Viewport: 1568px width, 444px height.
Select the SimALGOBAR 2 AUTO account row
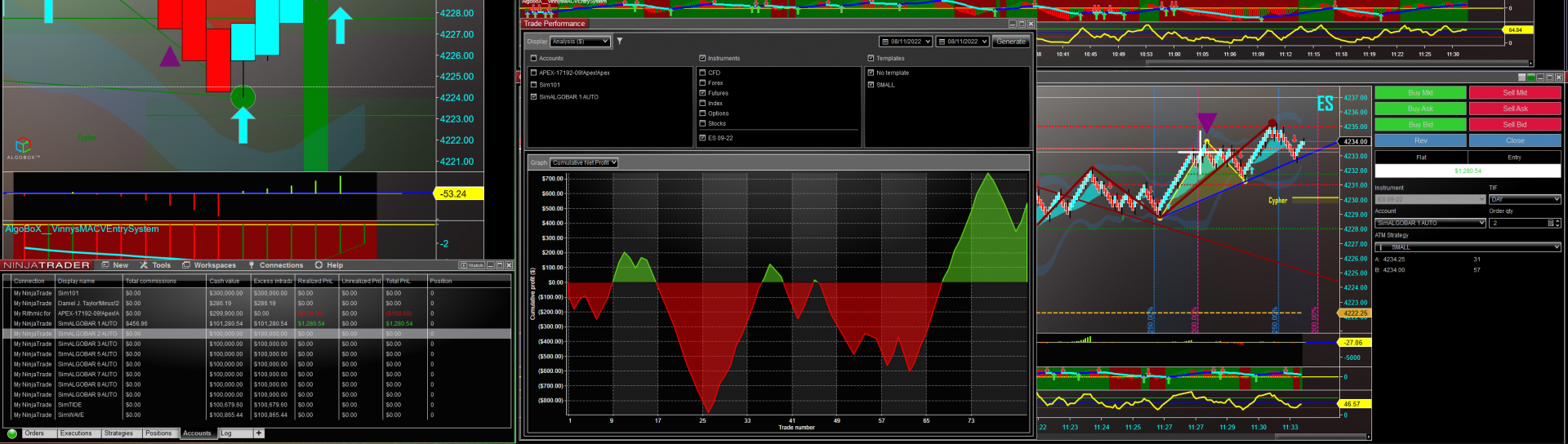click(256, 333)
